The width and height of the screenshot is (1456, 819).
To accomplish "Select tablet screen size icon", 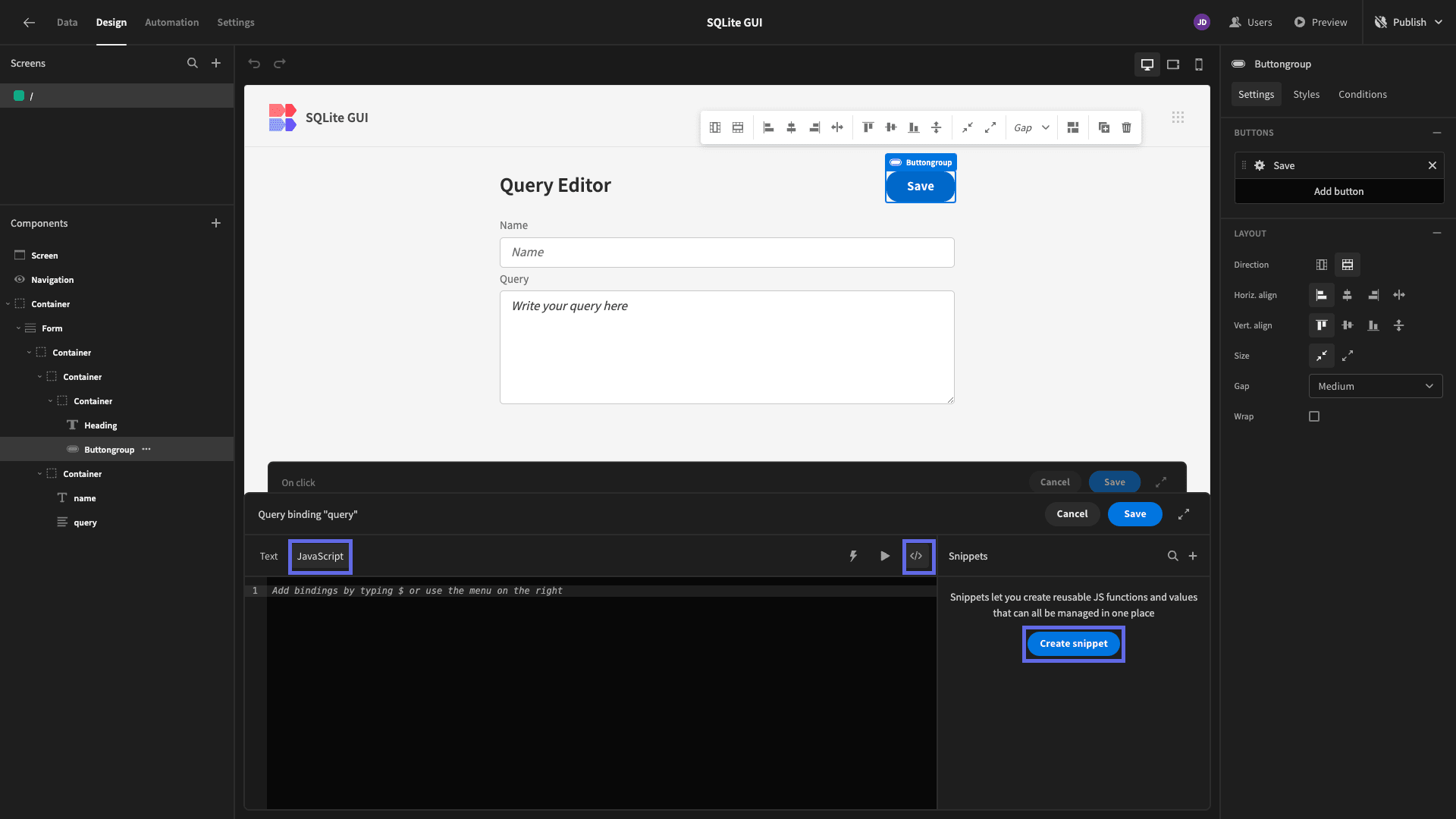I will tap(1173, 64).
